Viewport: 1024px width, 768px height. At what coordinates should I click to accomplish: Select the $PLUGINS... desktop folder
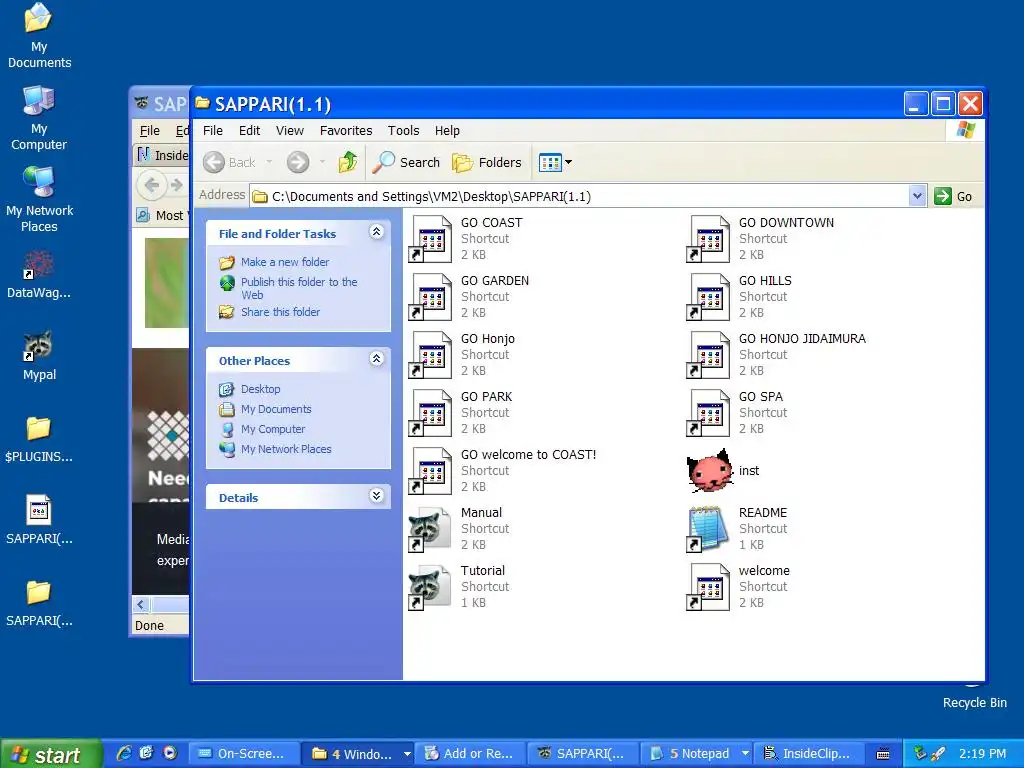click(39, 439)
